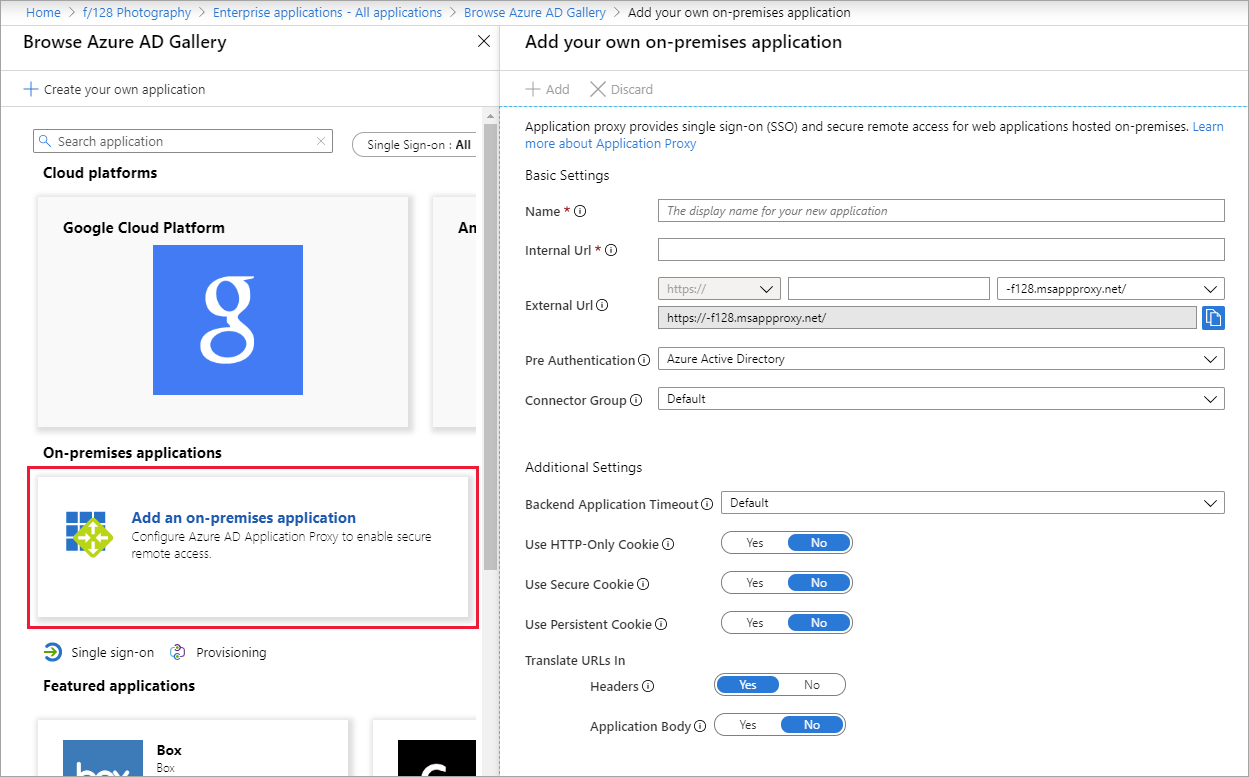Click the gallery vertical scrollbar

pyautogui.click(x=490, y=346)
